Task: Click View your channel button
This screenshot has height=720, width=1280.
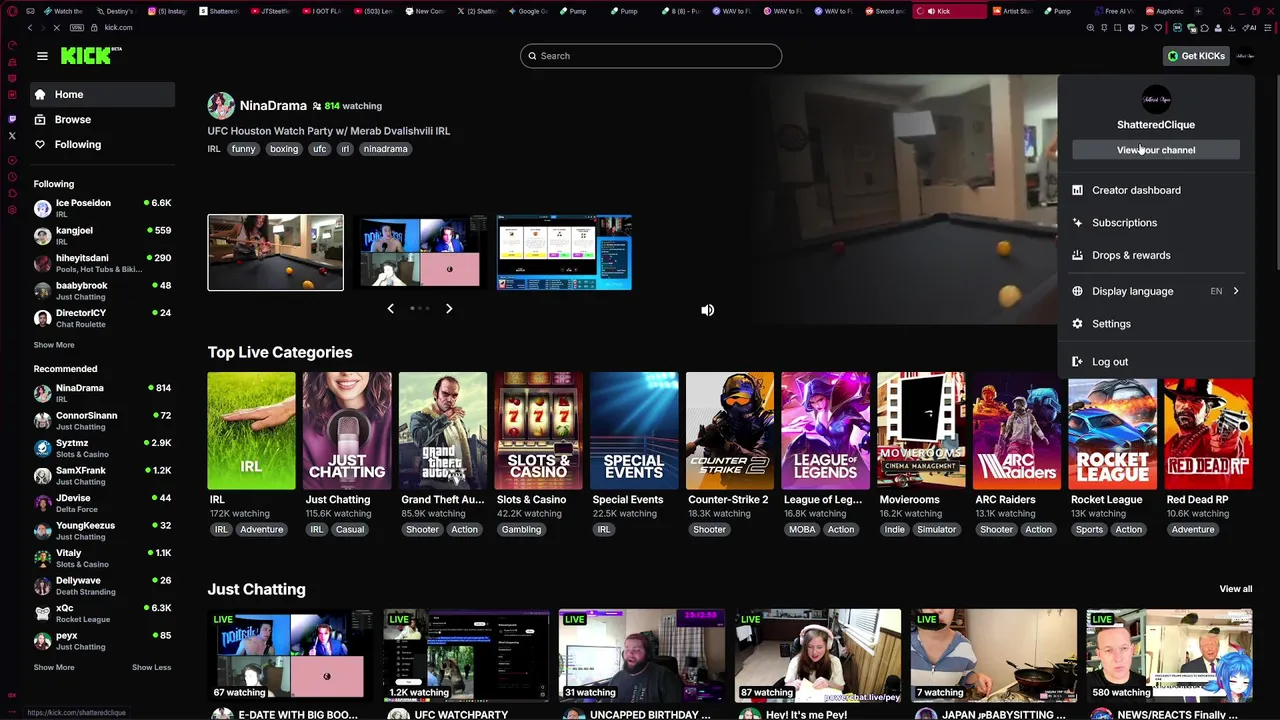Action: pos(1156,150)
